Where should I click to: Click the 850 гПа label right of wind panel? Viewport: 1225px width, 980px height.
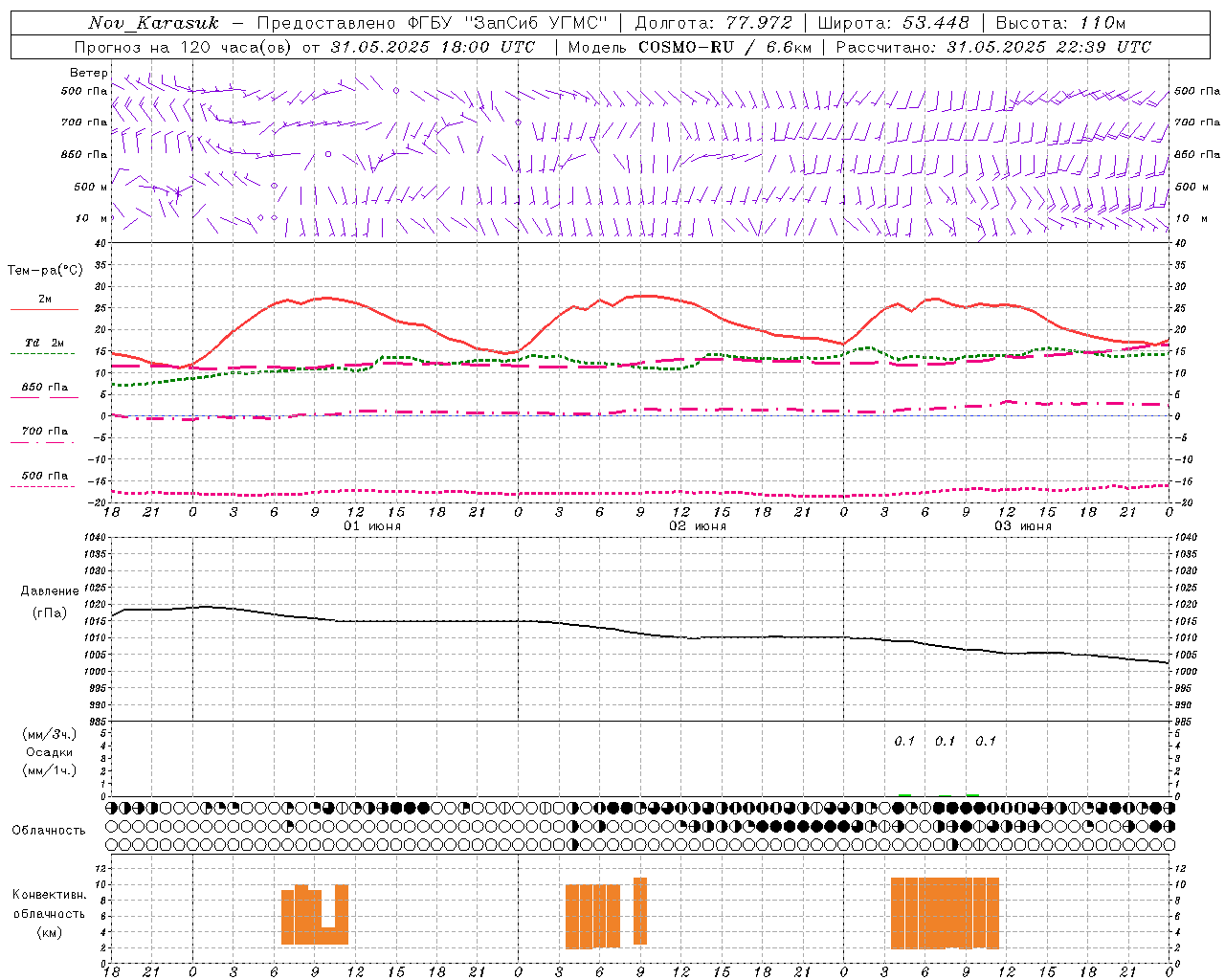tap(1197, 154)
